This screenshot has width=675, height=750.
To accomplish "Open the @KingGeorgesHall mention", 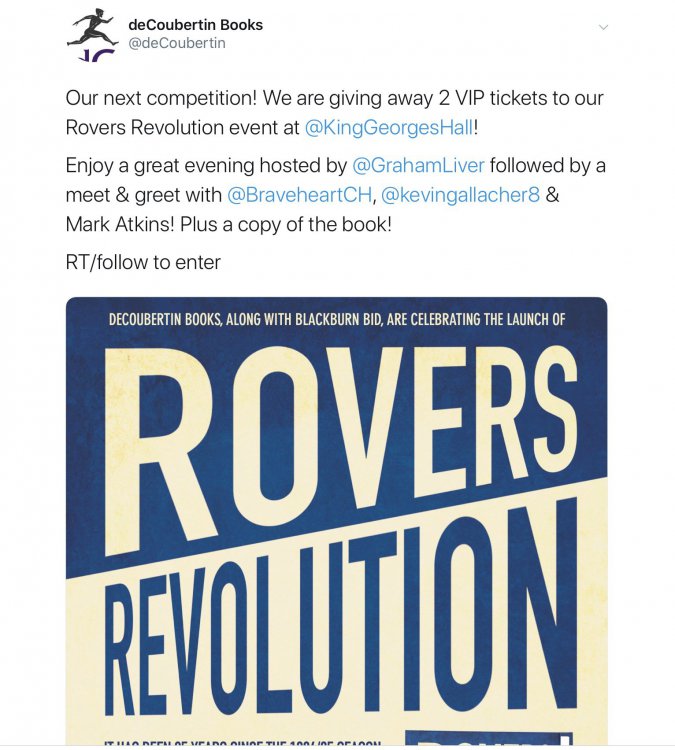I will tap(386, 128).
